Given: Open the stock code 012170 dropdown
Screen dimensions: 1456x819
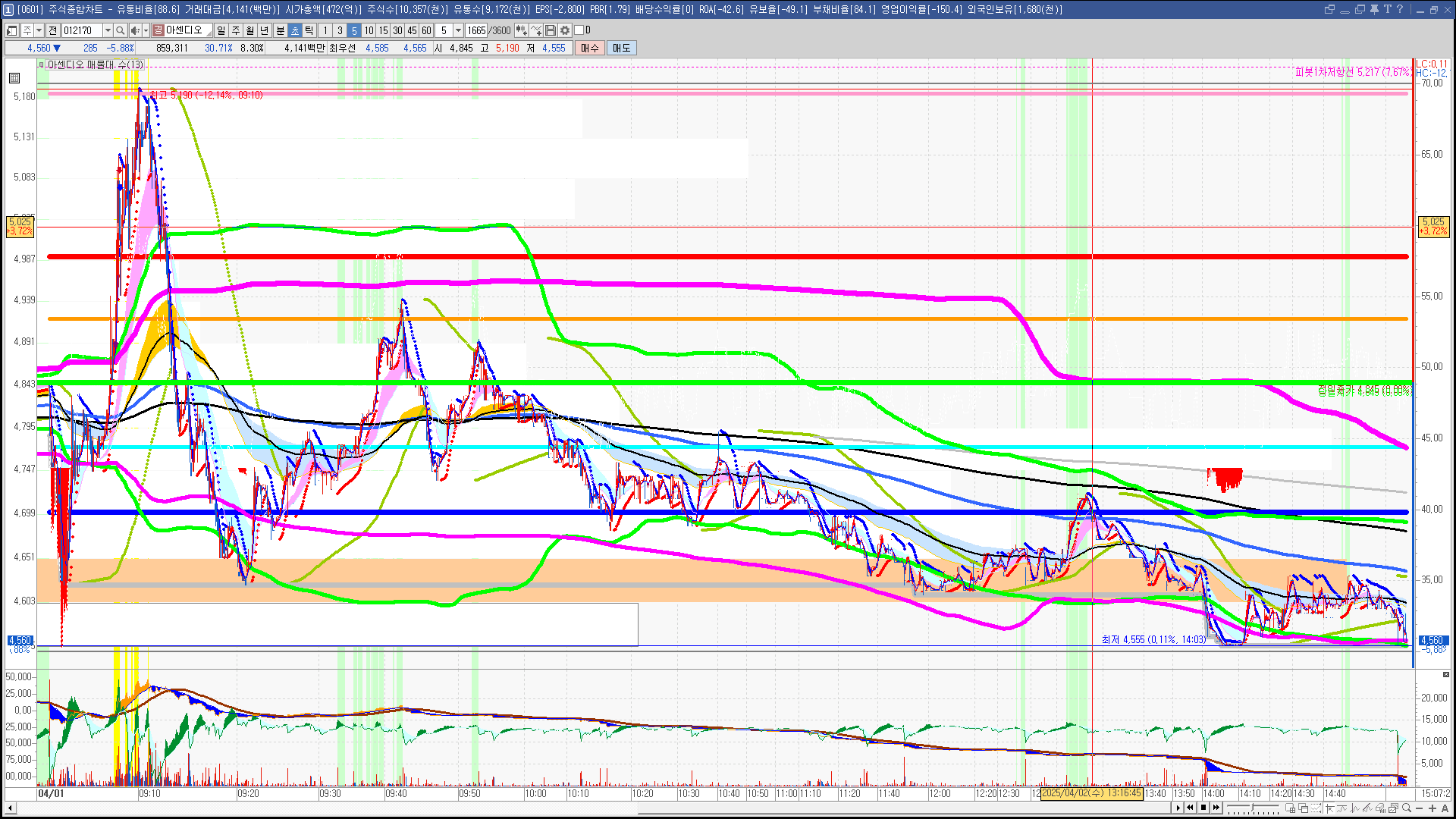Looking at the screenshot, I should (108, 30).
